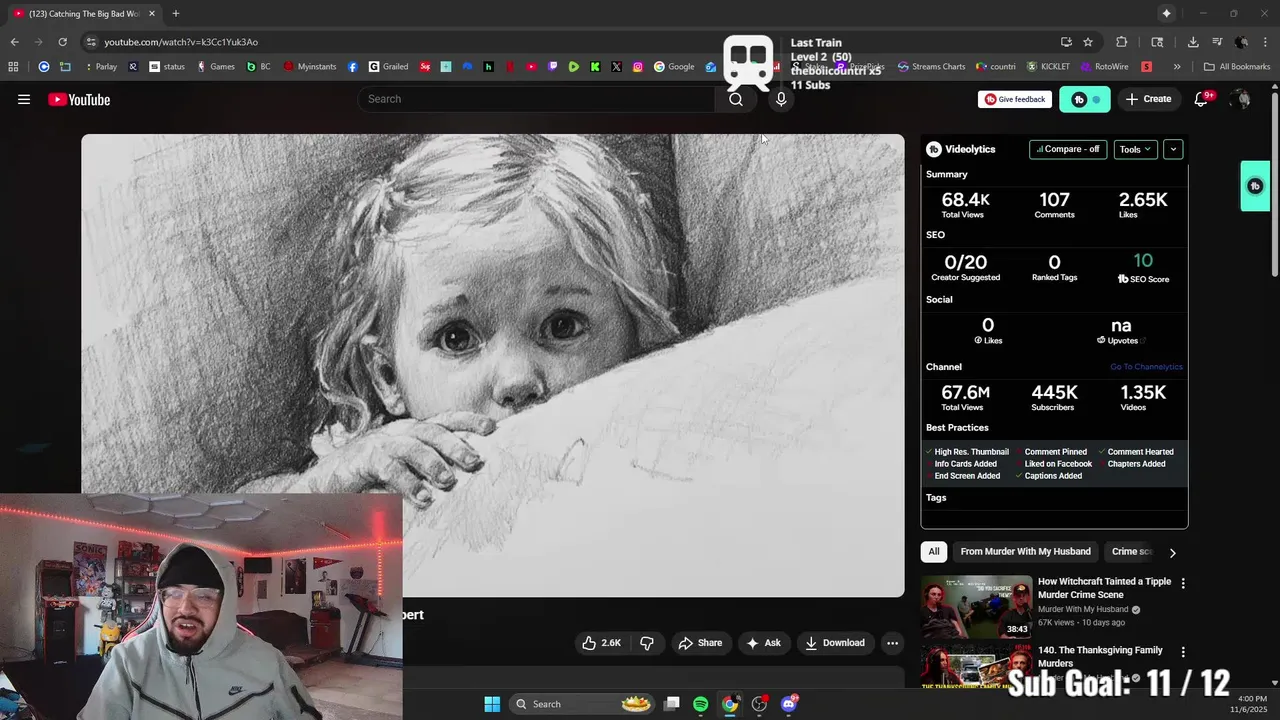This screenshot has width=1280, height=720.
Task: Open 'How Witchcraft Tainted a Tipple' video title
Action: pyautogui.click(x=1104, y=588)
